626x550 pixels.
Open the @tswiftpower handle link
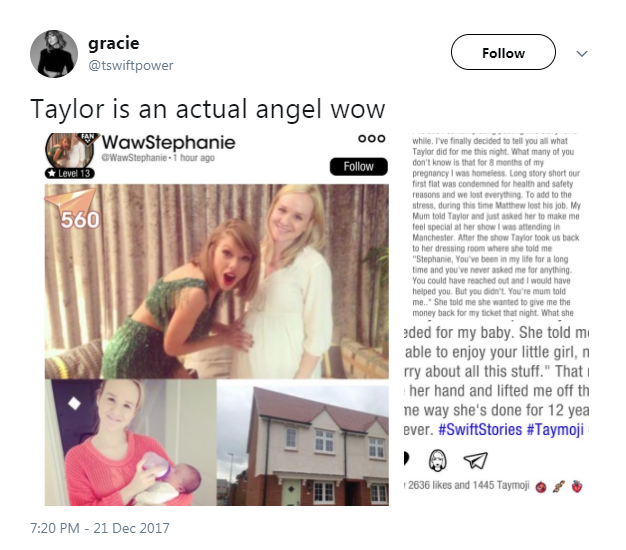(x=131, y=65)
